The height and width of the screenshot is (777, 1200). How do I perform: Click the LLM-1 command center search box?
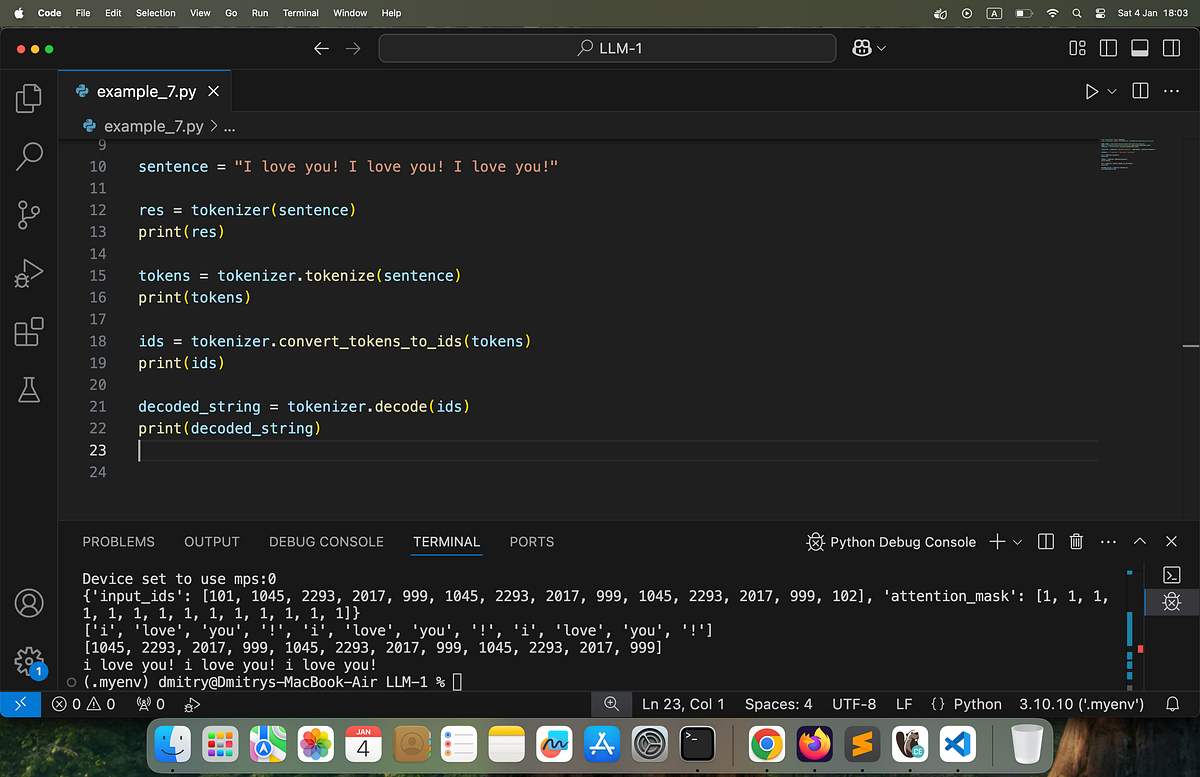[607, 48]
